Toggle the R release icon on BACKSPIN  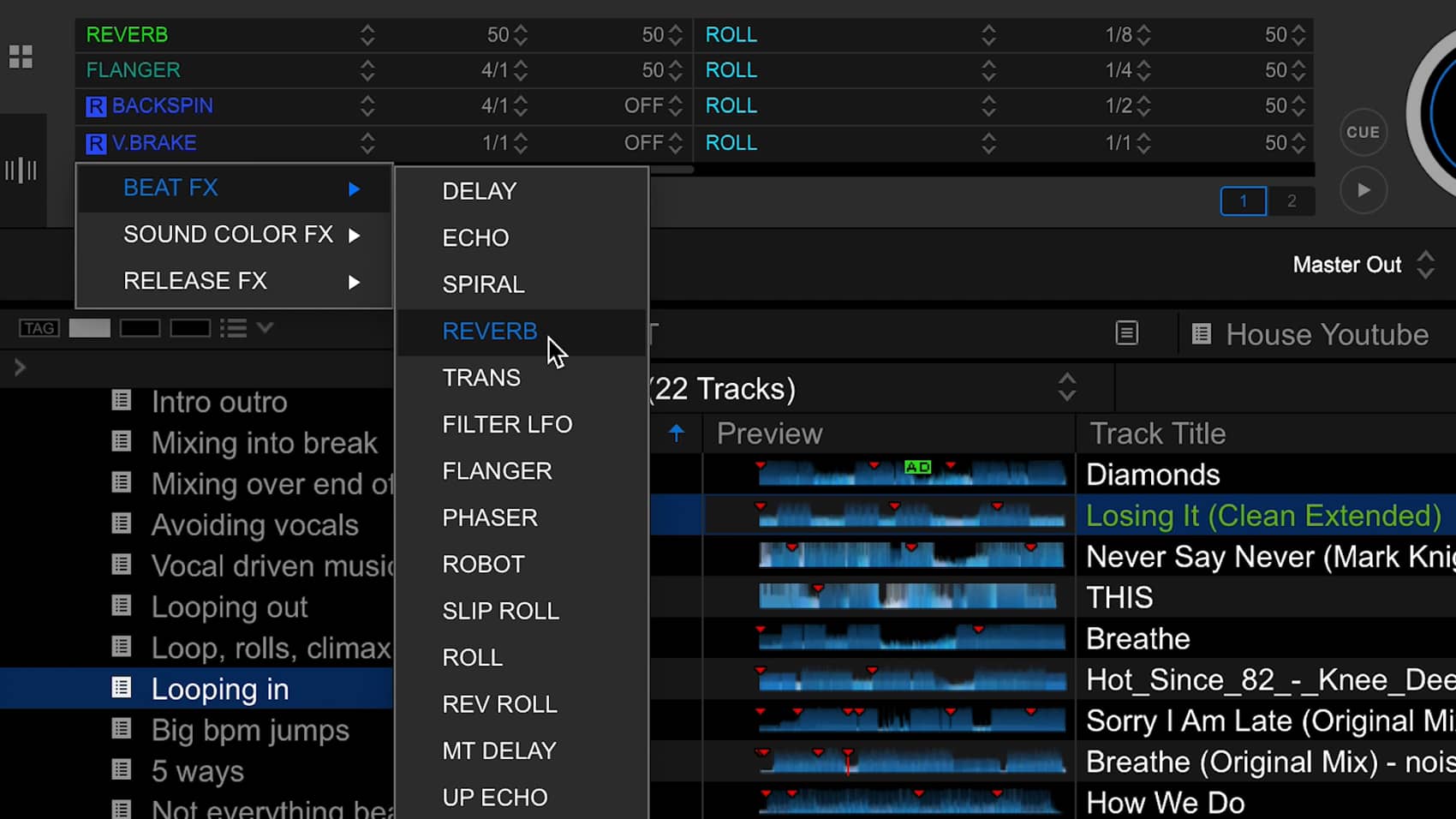(x=96, y=106)
